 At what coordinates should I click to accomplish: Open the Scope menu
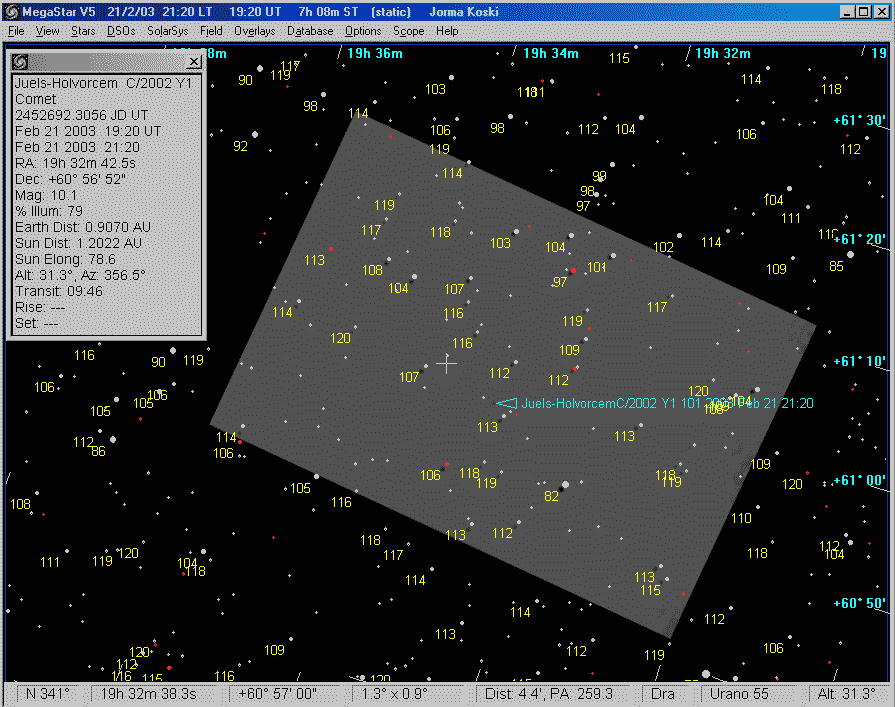coord(408,31)
